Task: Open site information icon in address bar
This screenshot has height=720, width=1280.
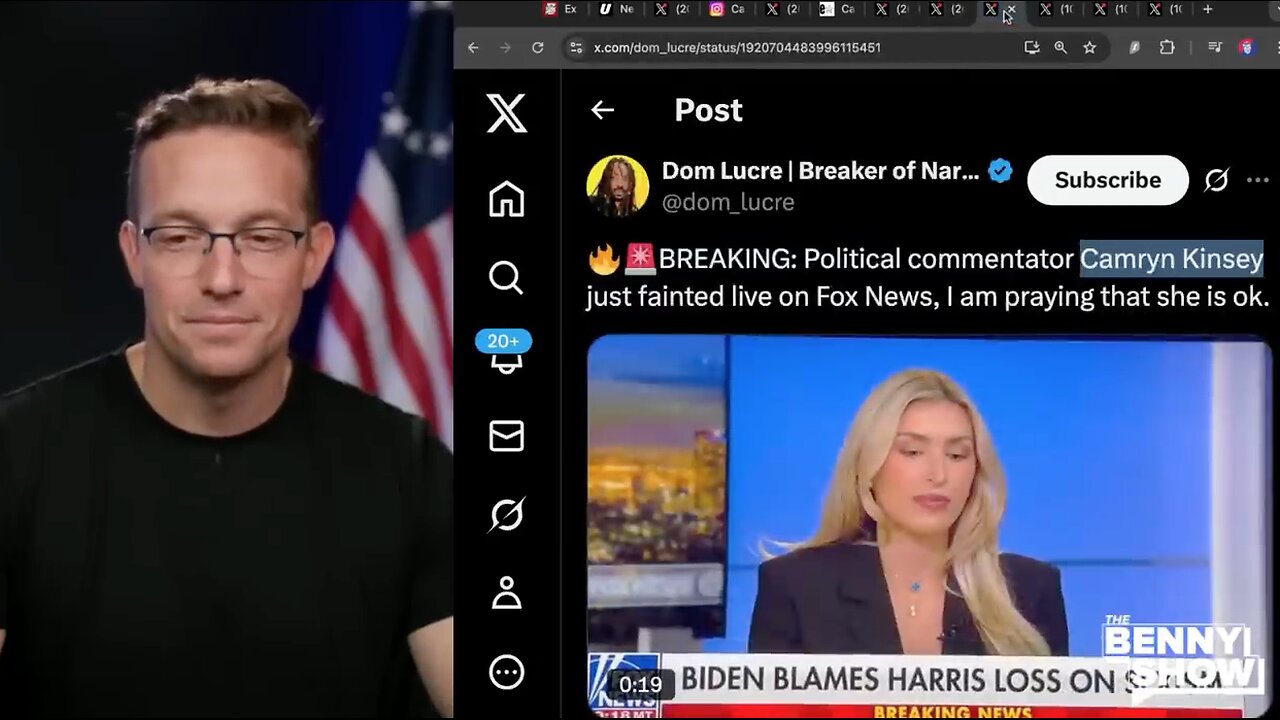Action: (575, 47)
